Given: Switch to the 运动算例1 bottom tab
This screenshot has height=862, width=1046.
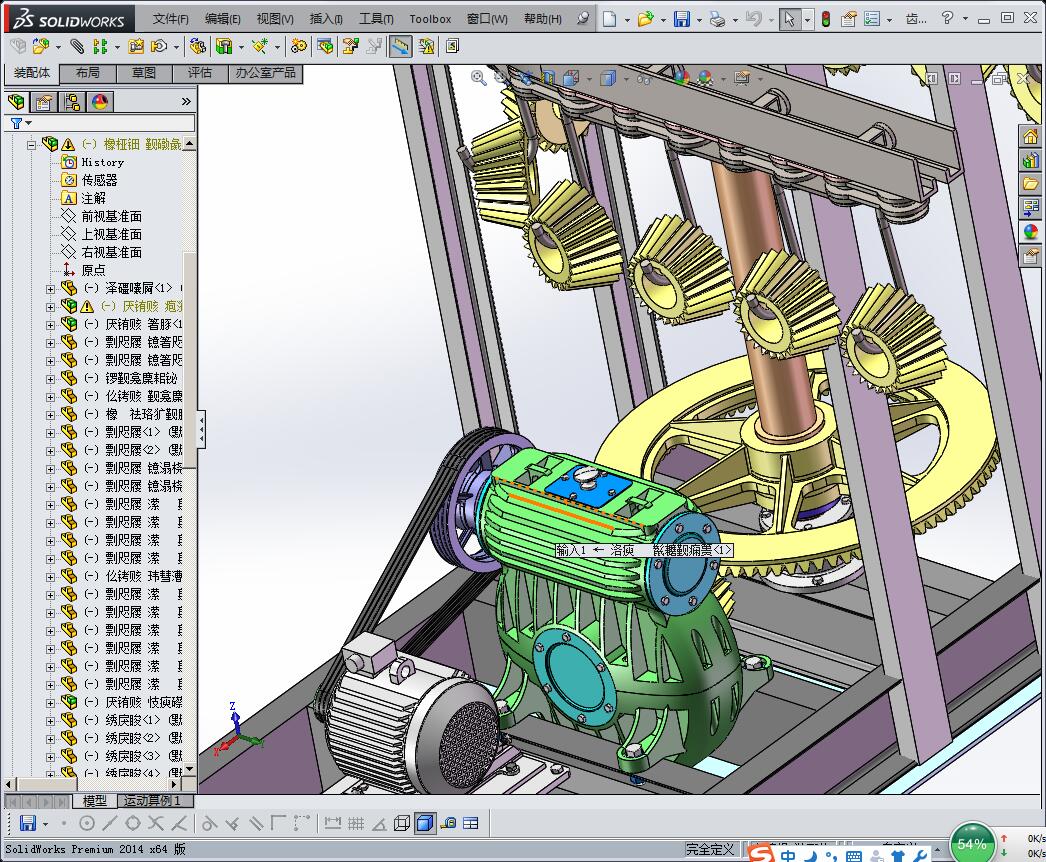Looking at the screenshot, I should click(150, 801).
